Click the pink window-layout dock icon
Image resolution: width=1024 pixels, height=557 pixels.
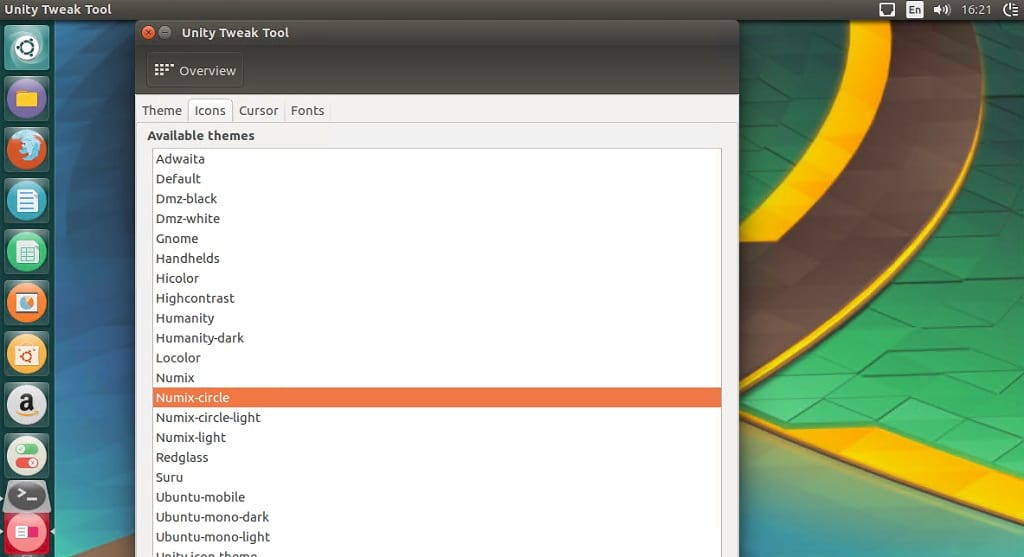pyautogui.click(x=27, y=533)
